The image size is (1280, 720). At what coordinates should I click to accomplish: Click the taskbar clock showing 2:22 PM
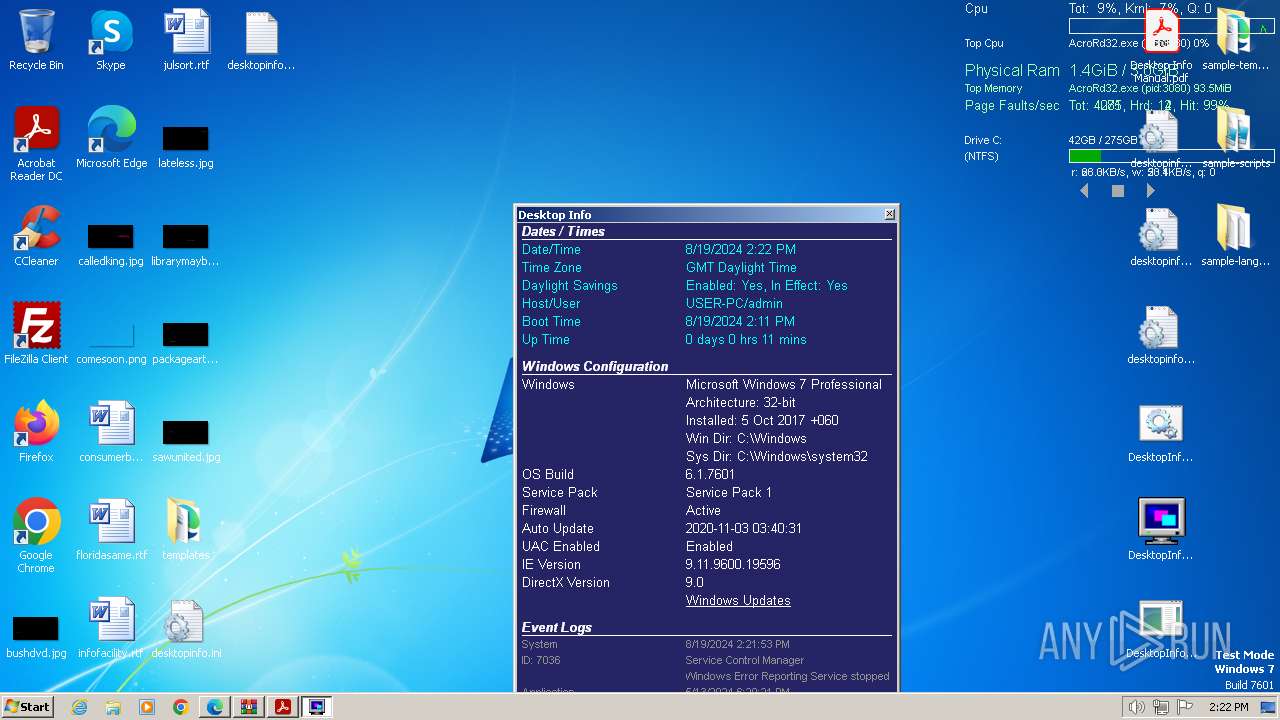point(1228,707)
